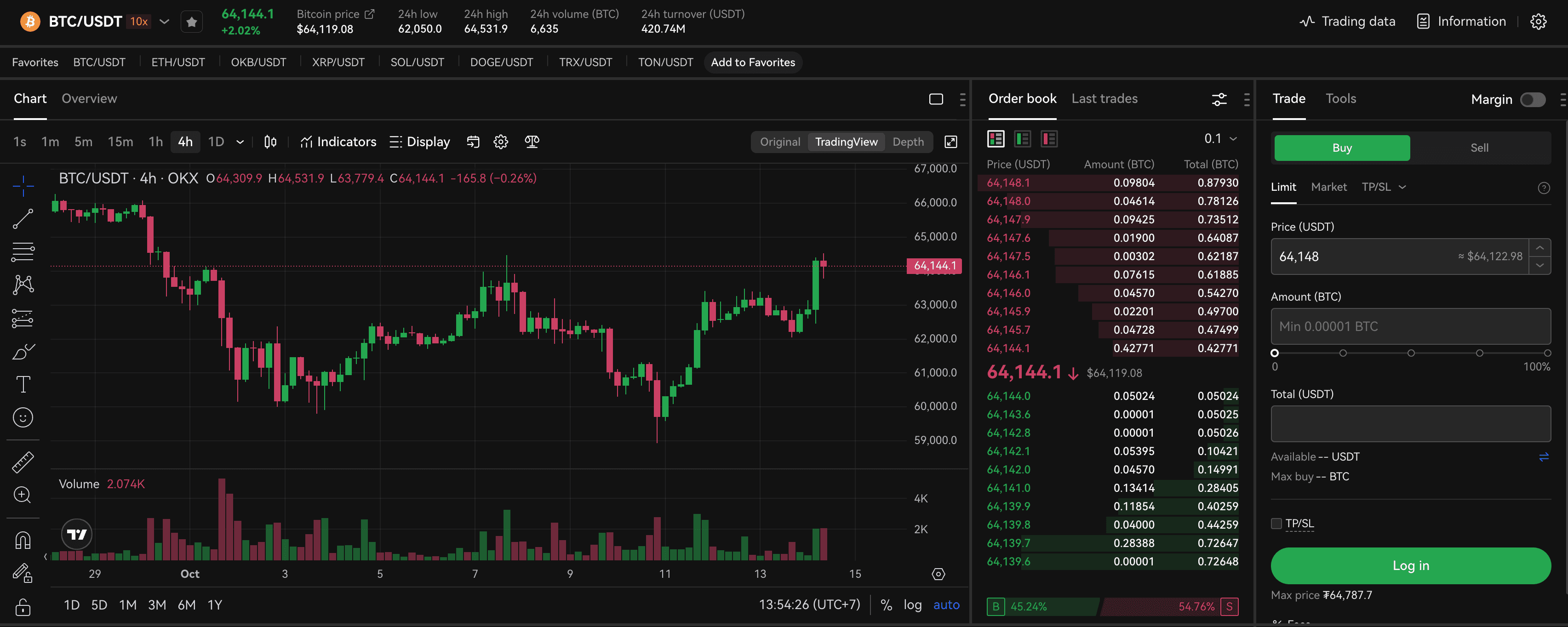1568x627 pixels.
Task: Click the chart trade history icon
Action: pos(473,142)
